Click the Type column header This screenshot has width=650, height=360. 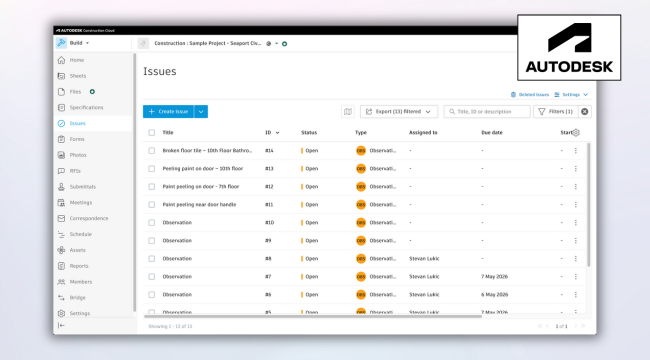point(361,133)
